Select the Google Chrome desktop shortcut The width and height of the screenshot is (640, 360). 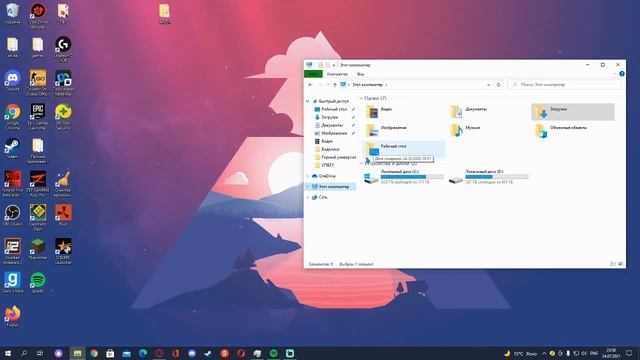12,116
